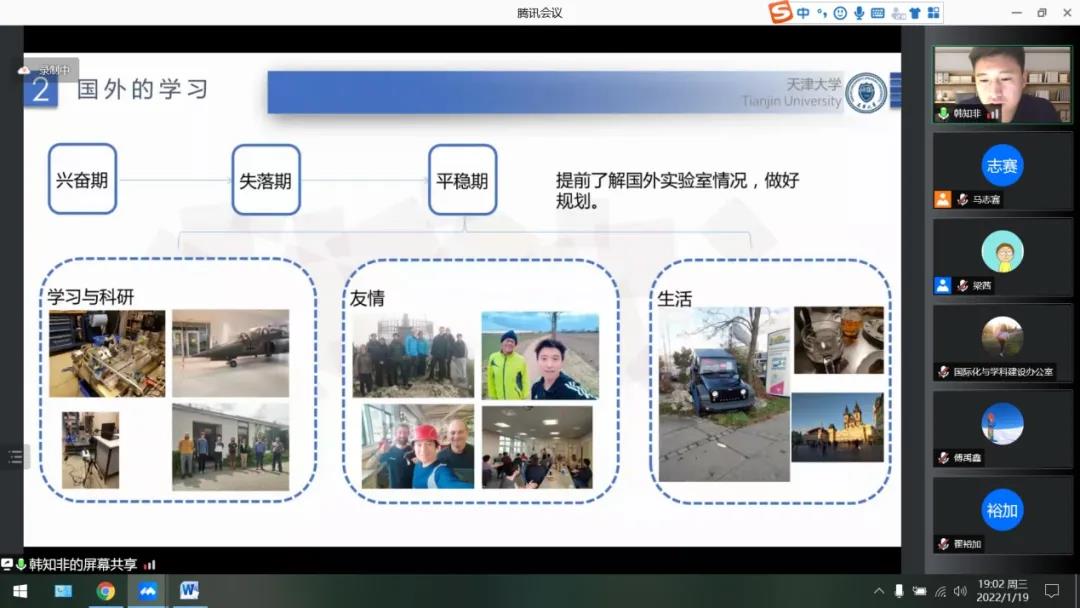This screenshot has height=608, width=1080.
Task: Select participant tile 马志赛
Action: [x=1002, y=170]
